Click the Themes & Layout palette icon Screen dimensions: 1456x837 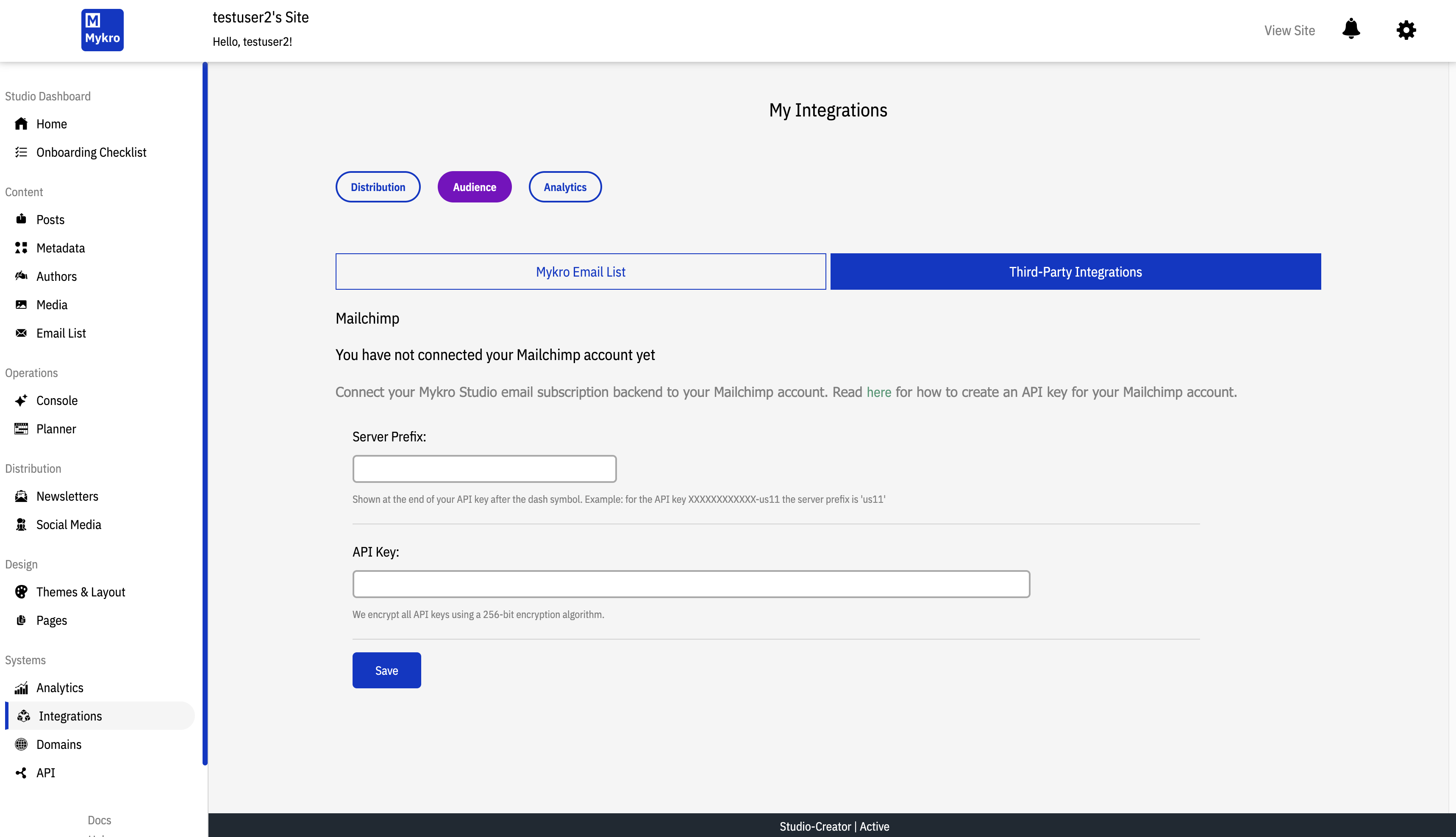pyautogui.click(x=21, y=592)
